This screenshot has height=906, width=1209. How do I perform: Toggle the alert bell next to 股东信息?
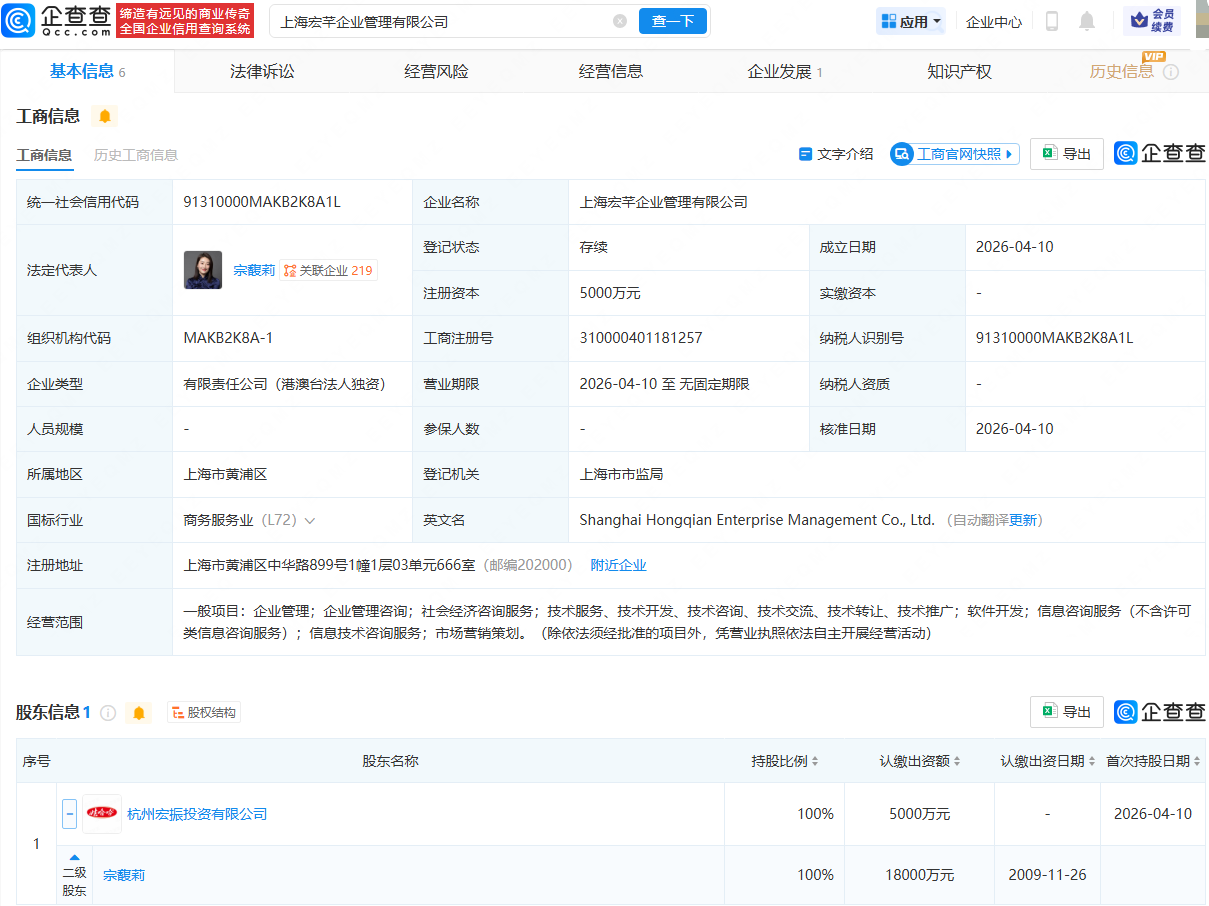[139, 712]
